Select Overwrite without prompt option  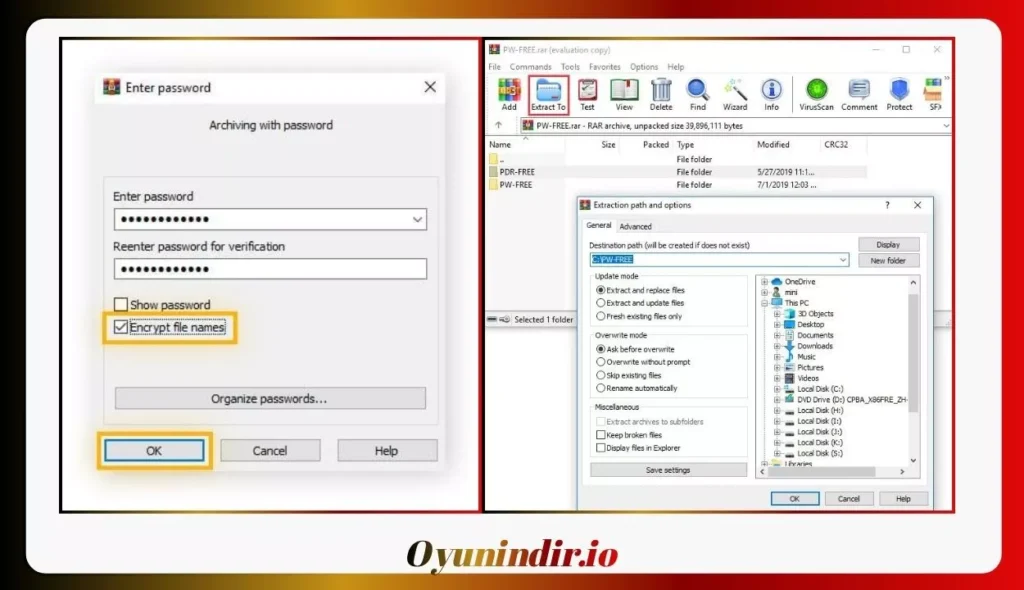(x=643, y=362)
